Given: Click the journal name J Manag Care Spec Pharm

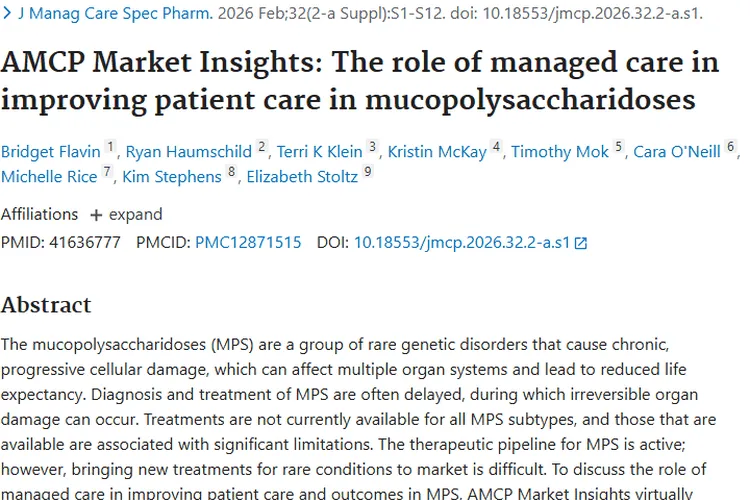Looking at the screenshot, I should point(114,15).
